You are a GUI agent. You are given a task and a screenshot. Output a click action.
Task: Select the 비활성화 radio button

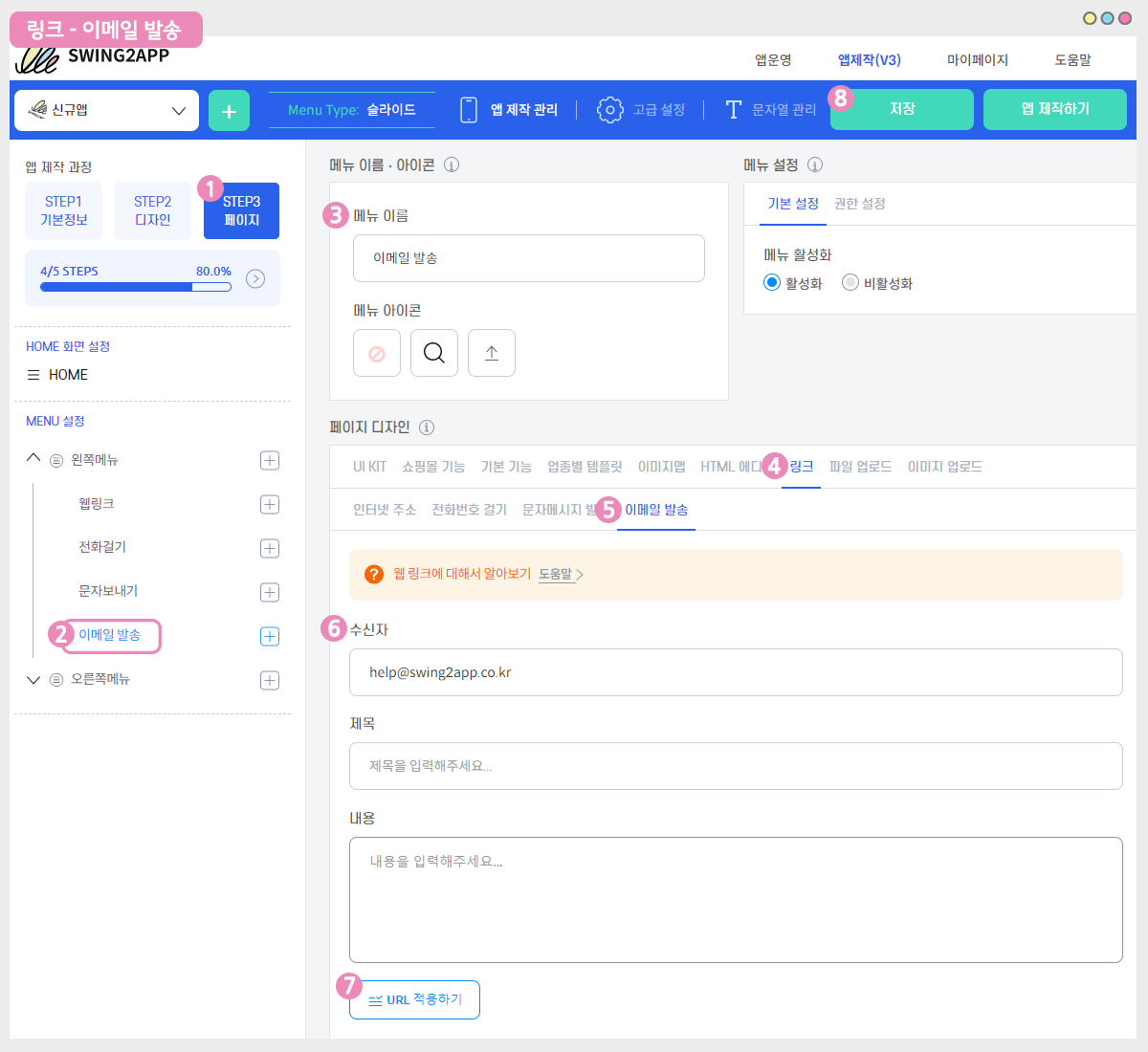[x=850, y=282]
